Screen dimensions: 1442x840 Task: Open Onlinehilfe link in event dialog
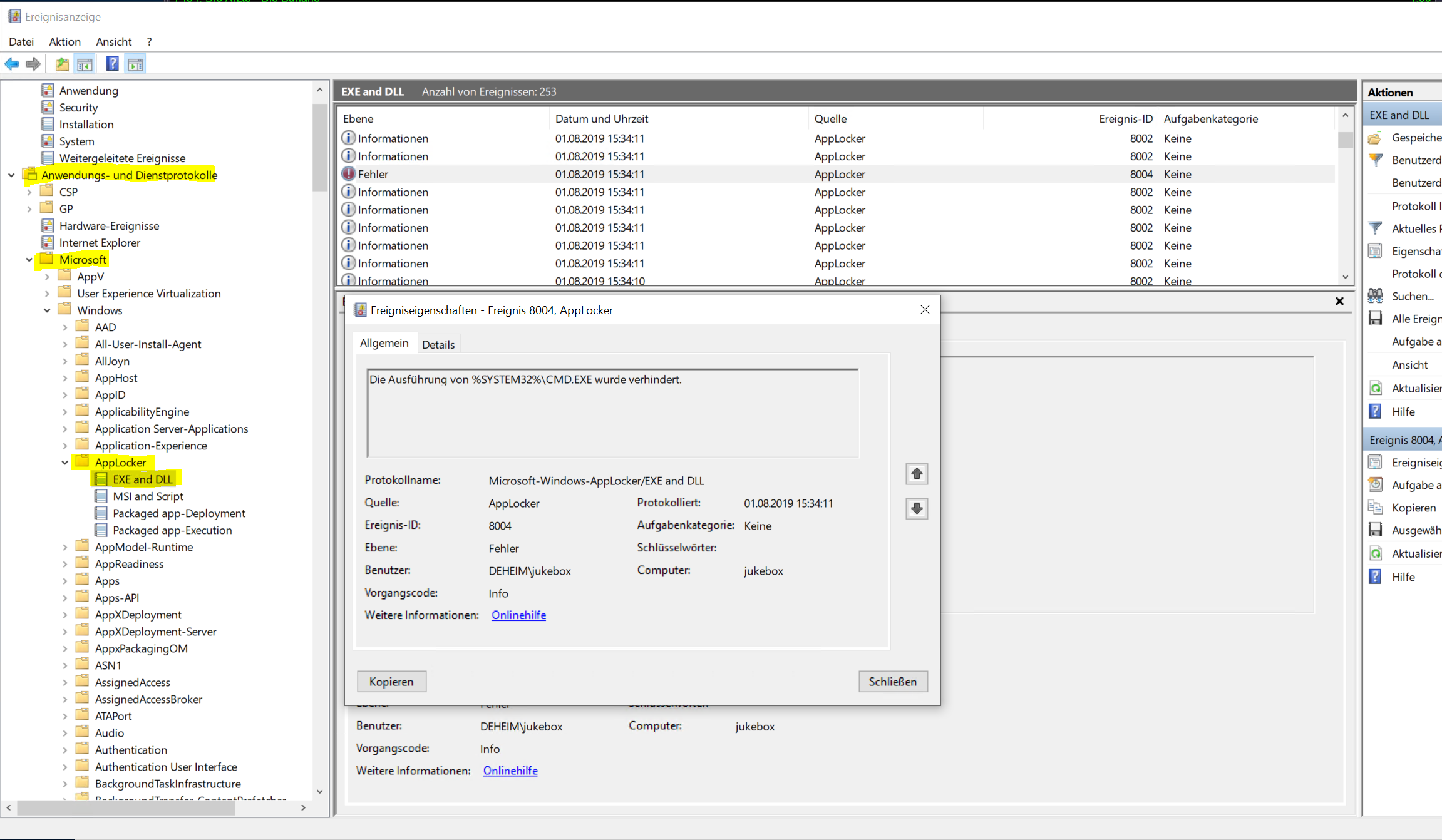pos(518,615)
